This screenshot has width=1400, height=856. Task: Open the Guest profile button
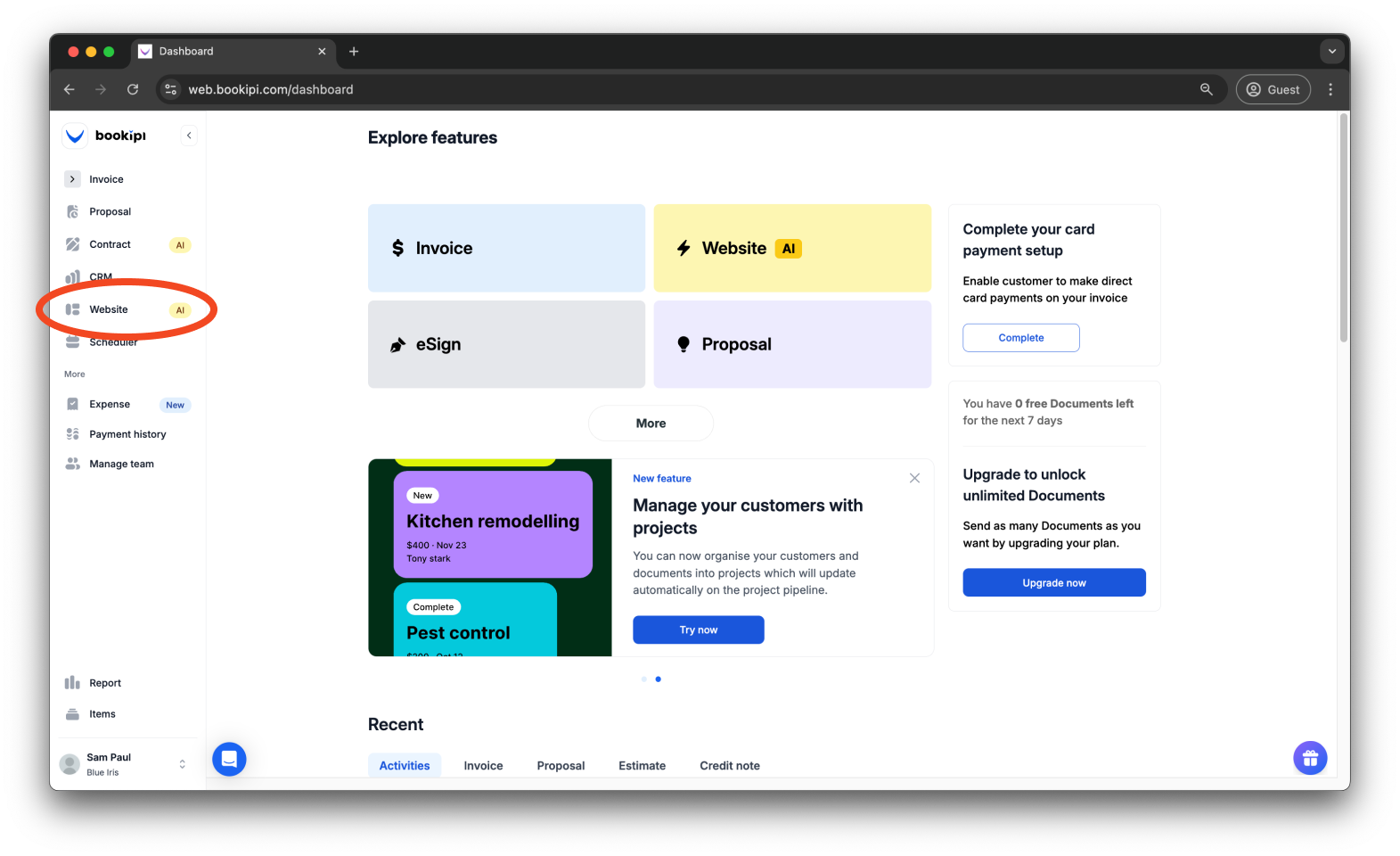tap(1273, 89)
